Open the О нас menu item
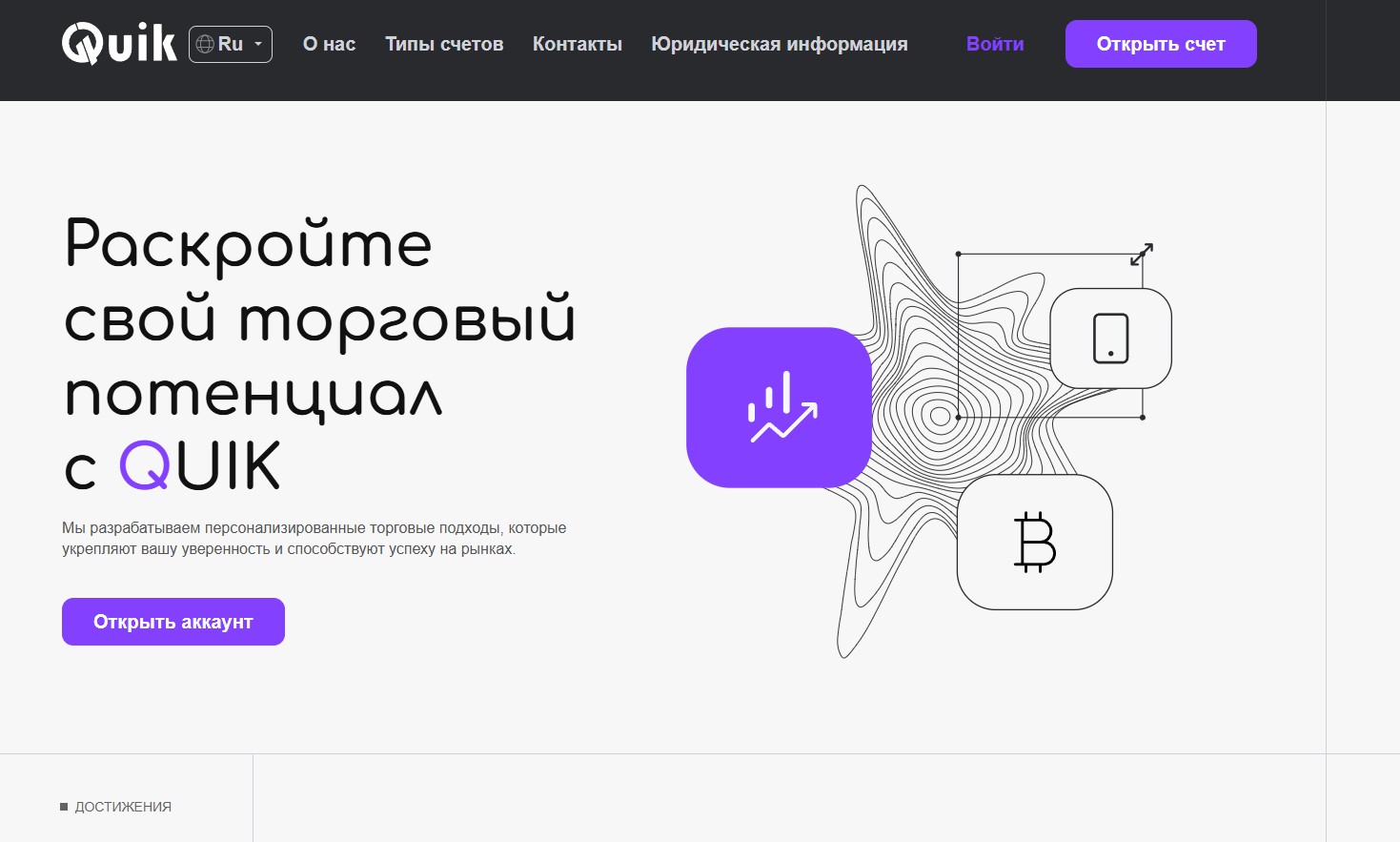Viewport: 1400px width, 842px height. [x=329, y=44]
